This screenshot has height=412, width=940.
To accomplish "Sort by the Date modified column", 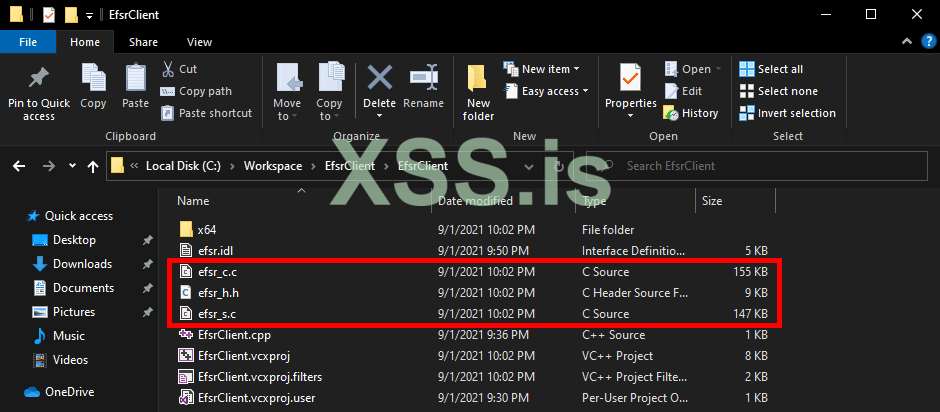I will (x=475, y=201).
